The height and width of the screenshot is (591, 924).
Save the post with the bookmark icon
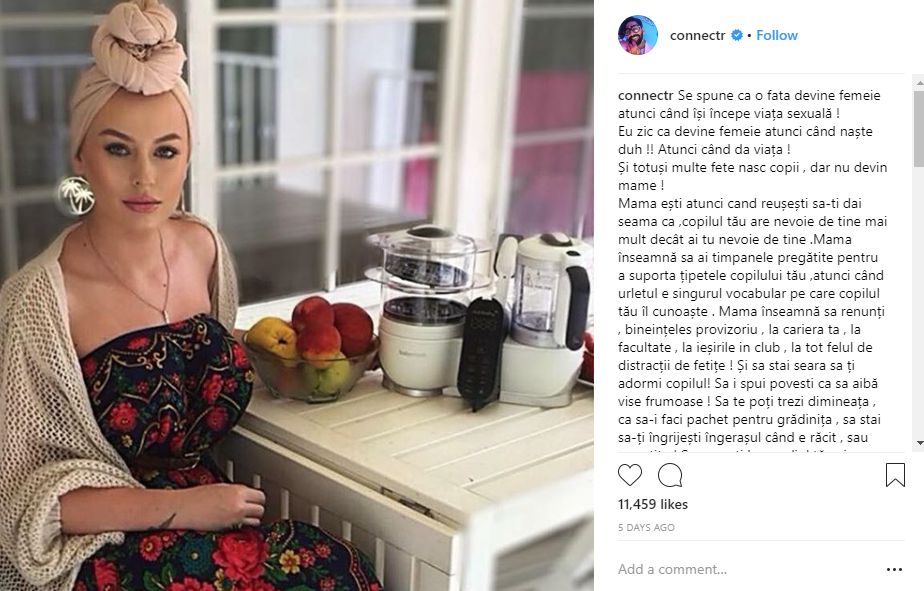(895, 475)
